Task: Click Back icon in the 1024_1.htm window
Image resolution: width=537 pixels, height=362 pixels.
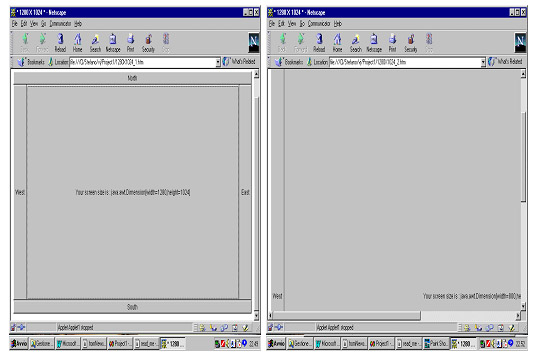Action: 25,42
